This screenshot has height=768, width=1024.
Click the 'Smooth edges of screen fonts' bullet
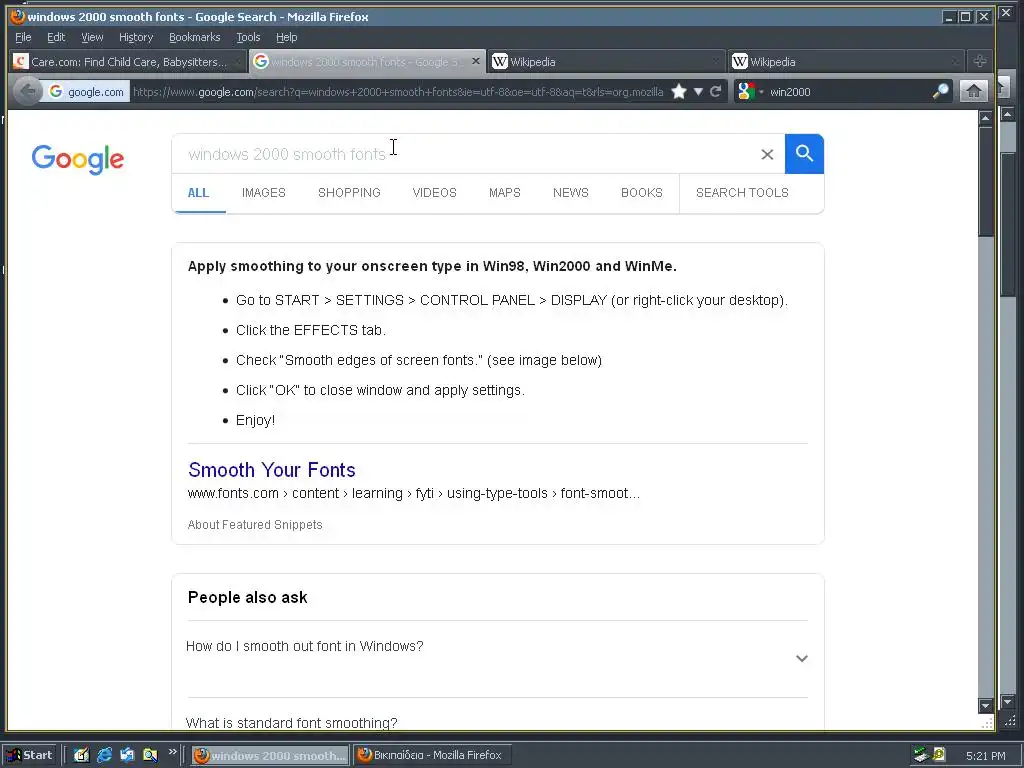click(x=419, y=360)
